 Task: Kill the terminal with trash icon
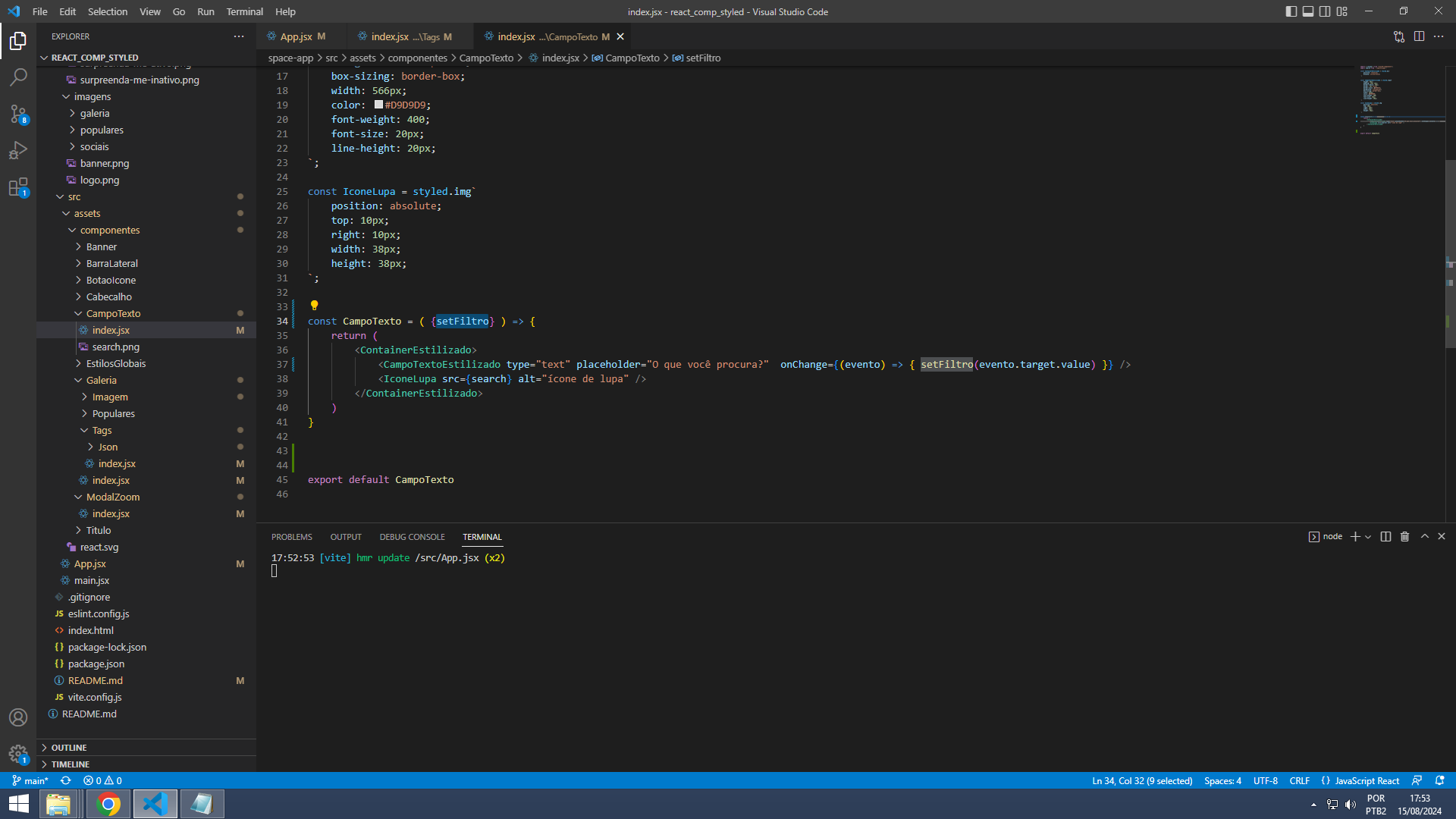[1404, 537]
